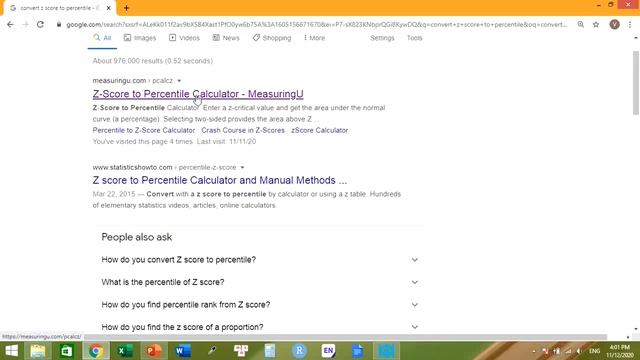
Task: Open the calculator taskbar icon
Action: point(270,351)
